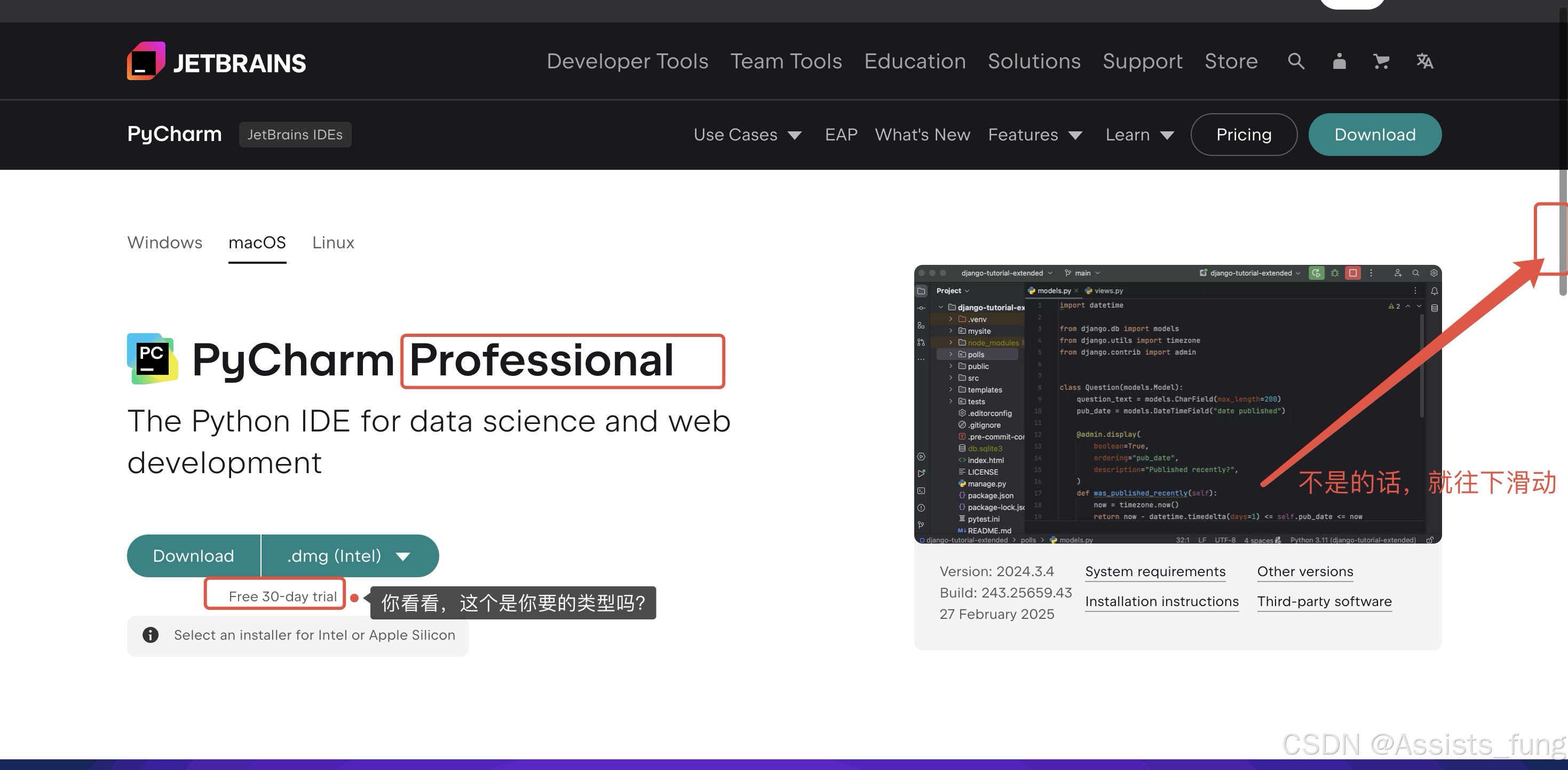This screenshot has height=770, width=1568.
Task: Open the Education menu
Action: coord(915,61)
